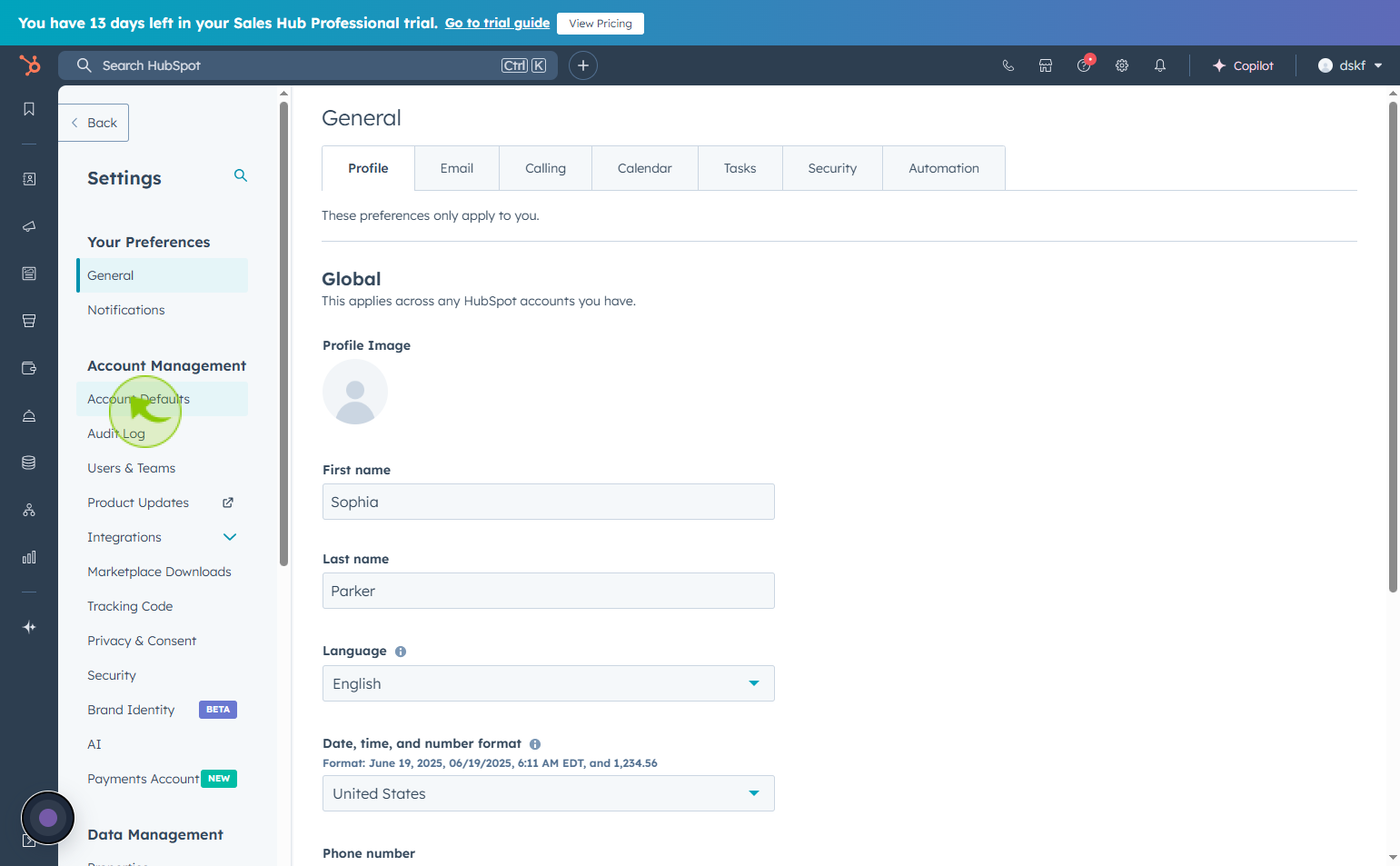
Task: Click the HubSpot sprocket logo
Action: click(x=30, y=65)
